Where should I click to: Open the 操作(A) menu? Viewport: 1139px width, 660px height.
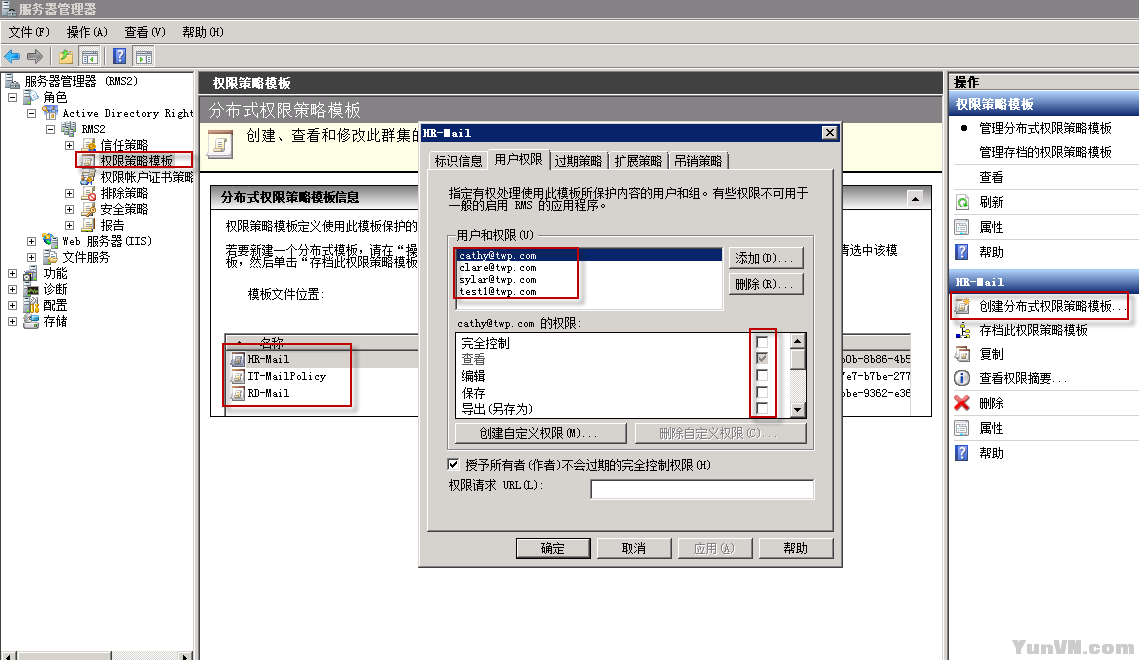pos(86,32)
